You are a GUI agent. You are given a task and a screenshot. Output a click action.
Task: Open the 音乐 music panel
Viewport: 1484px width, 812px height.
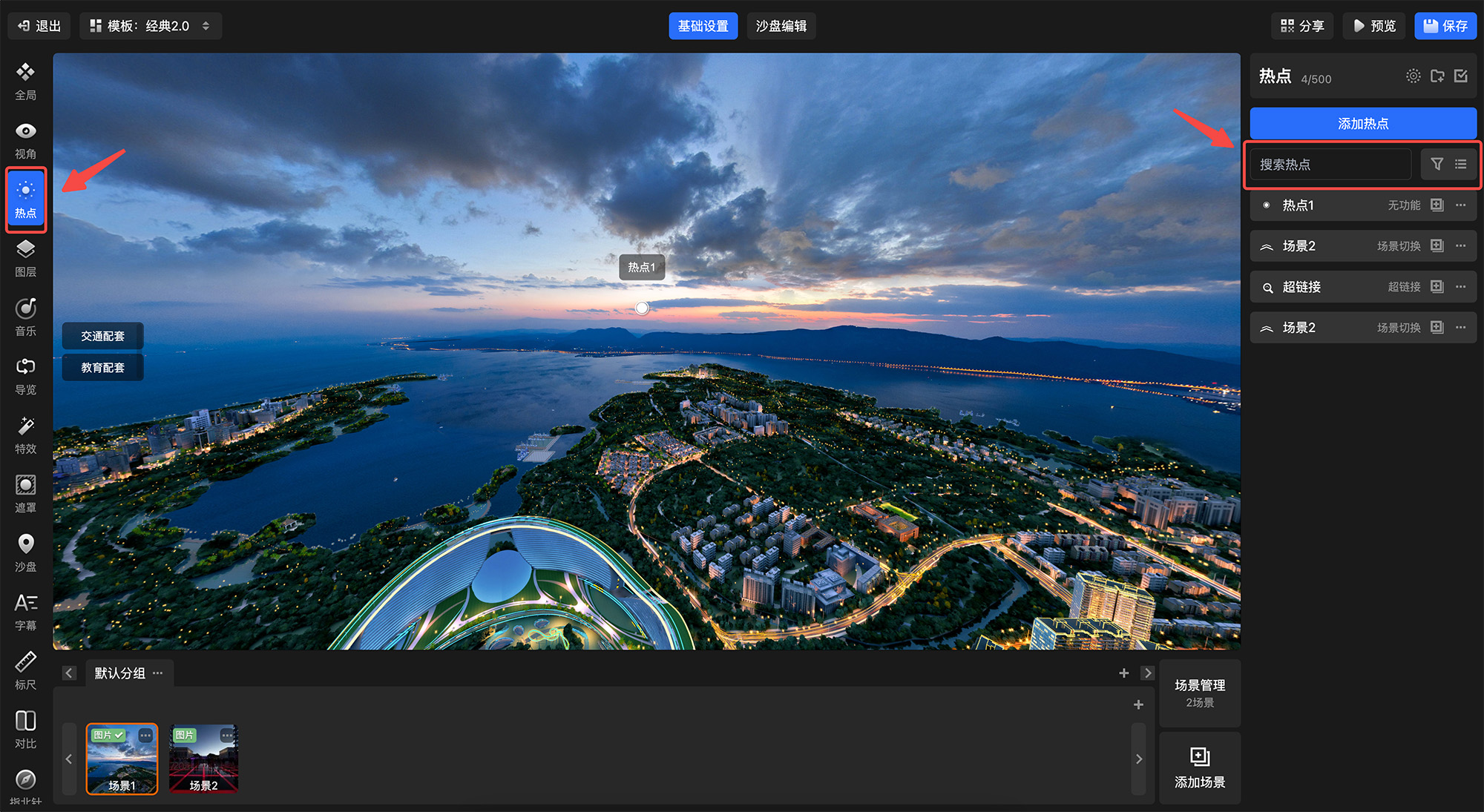coord(25,317)
